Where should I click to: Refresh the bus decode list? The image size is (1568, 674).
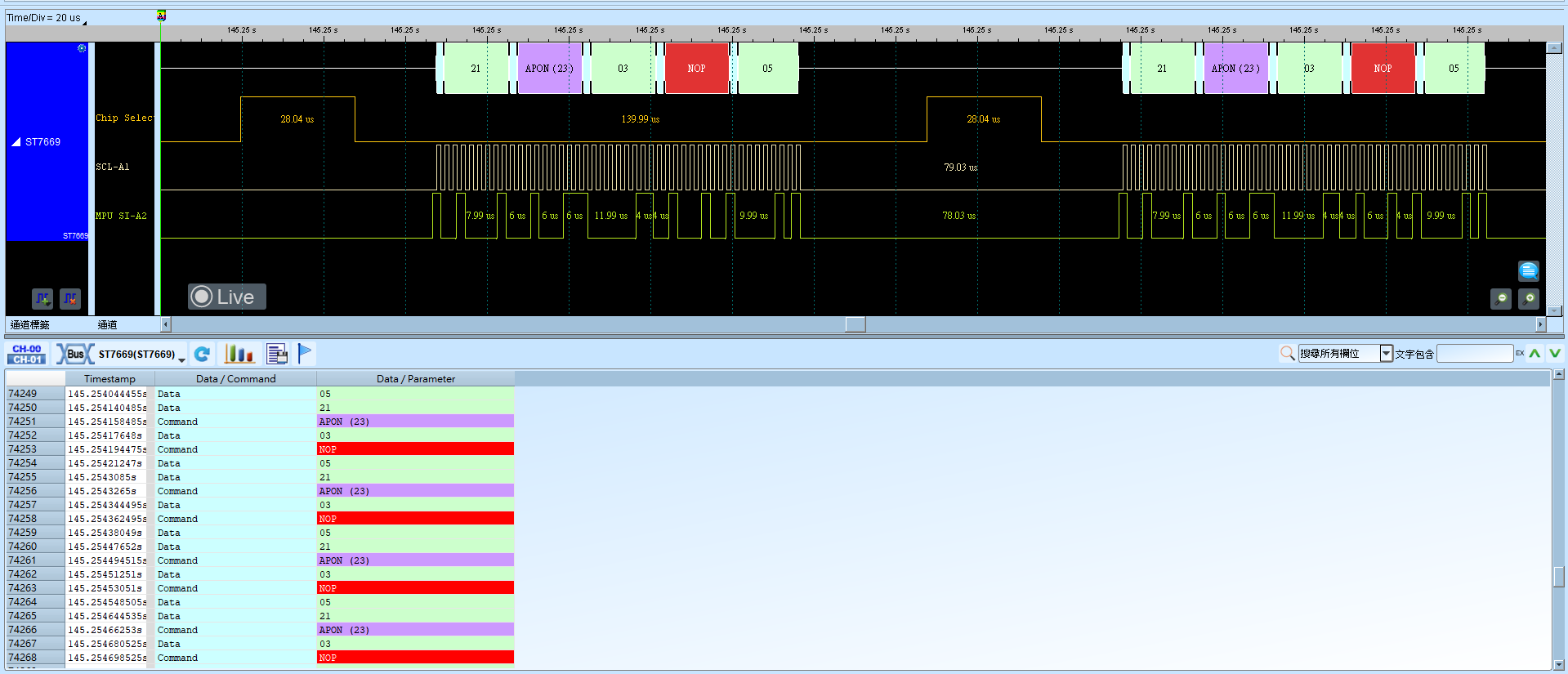tap(202, 354)
